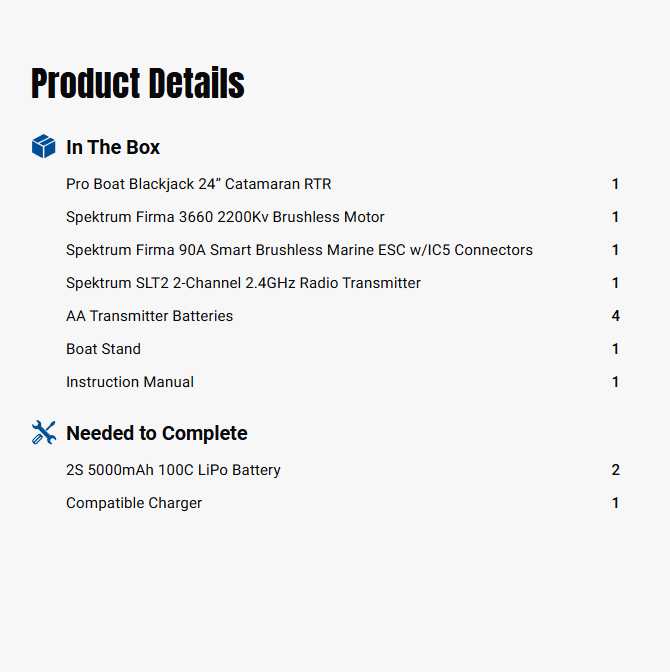Image resolution: width=670 pixels, height=672 pixels.
Task: Select the Spektrum Firma 3660 Brushless Motor item
Action: point(225,217)
